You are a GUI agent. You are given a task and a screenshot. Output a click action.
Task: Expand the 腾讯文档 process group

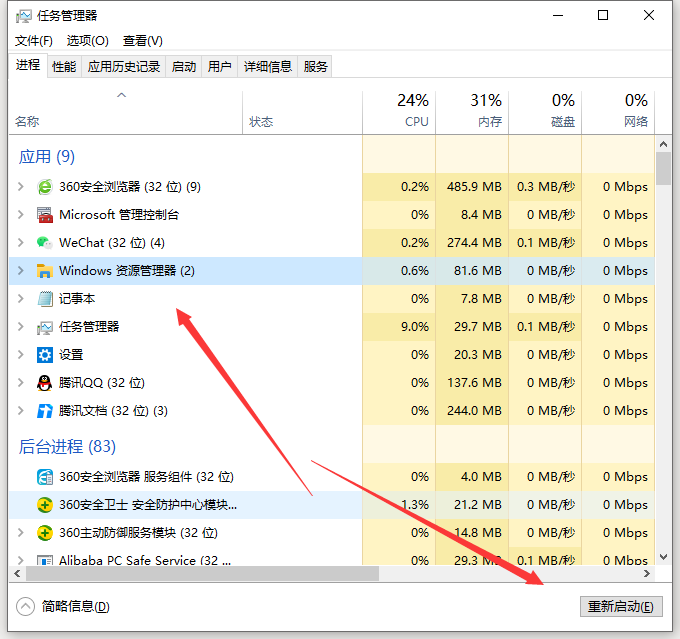point(21,411)
